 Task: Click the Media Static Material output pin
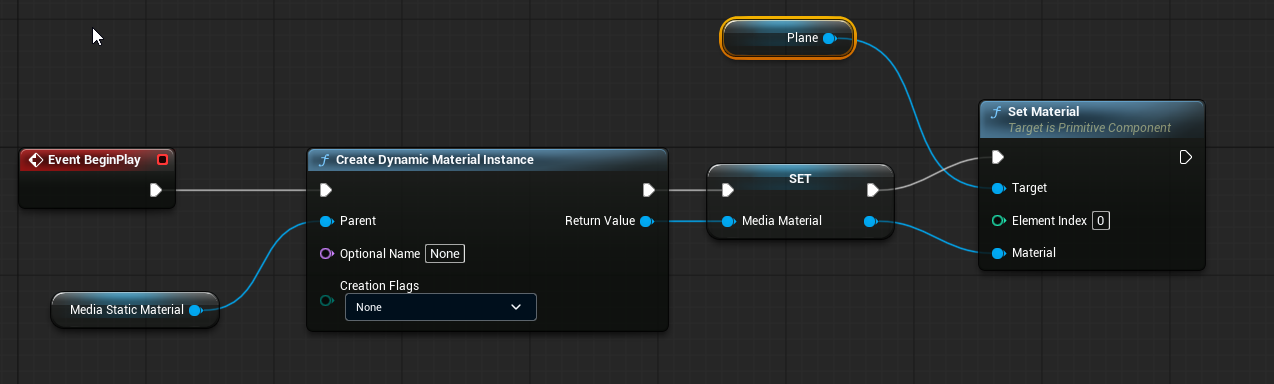coord(195,310)
